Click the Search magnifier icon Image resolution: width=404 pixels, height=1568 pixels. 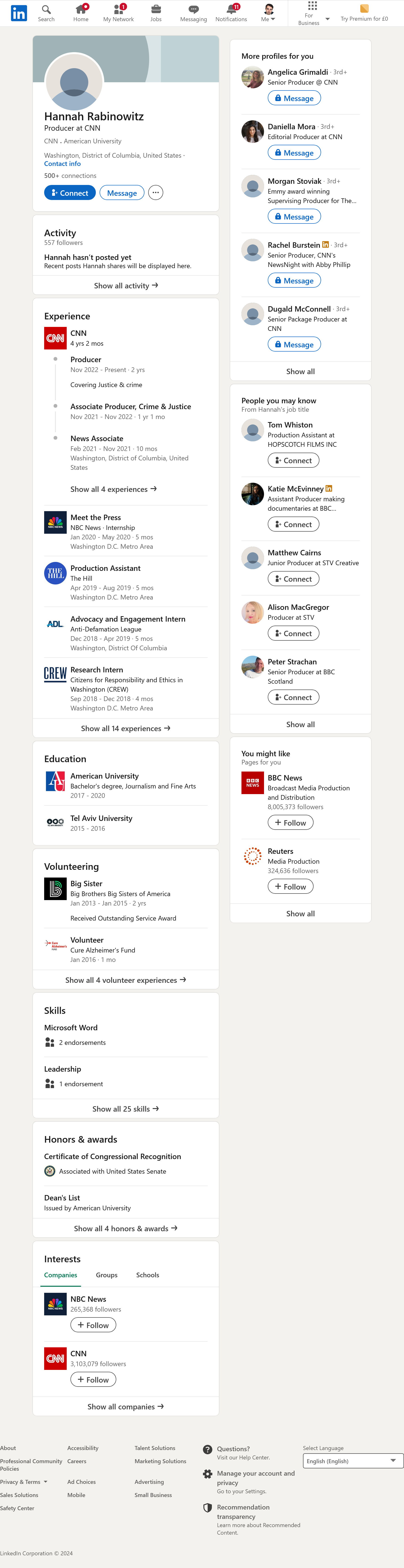tap(46, 9)
